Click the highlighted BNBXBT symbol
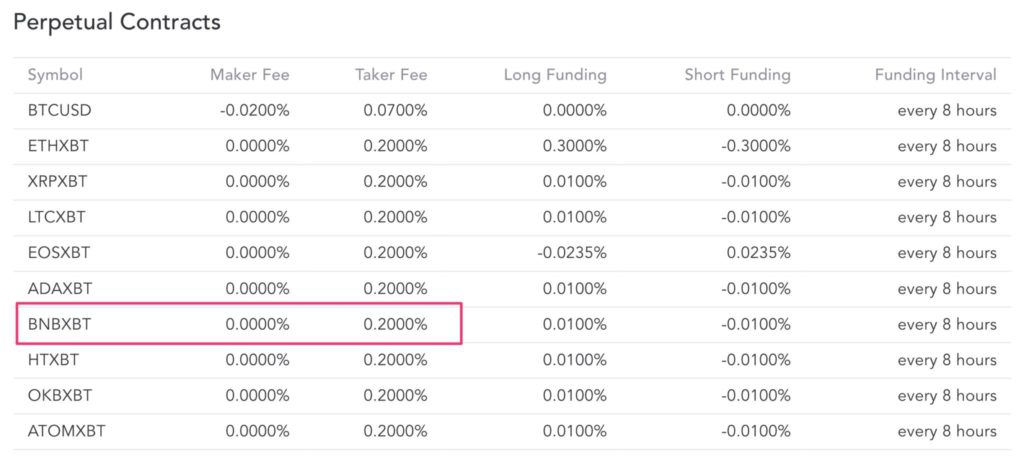The width and height of the screenshot is (1024, 464). pos(60,325)
